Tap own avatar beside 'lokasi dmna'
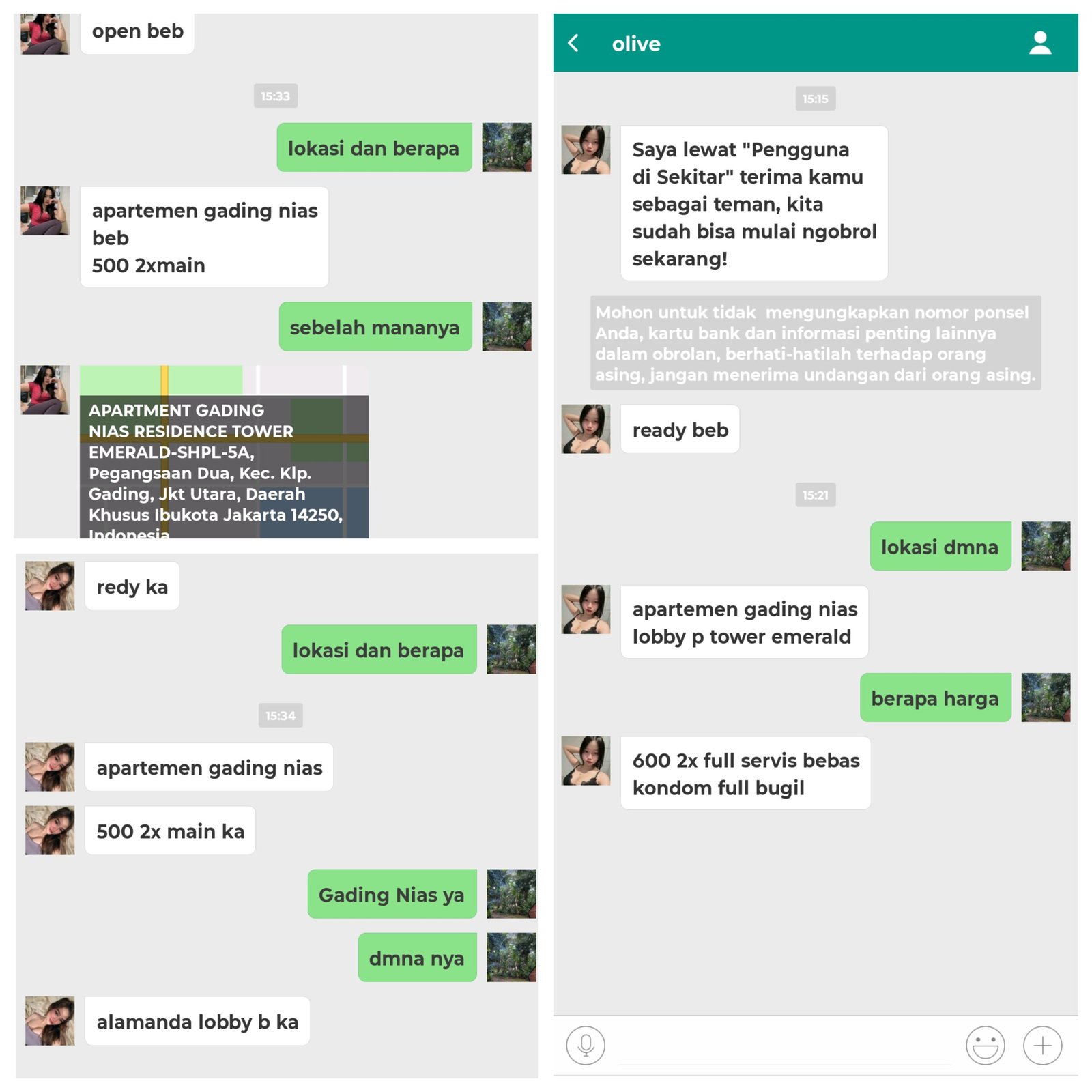This screenshot has width=1092, height=1092. point(1046,546)
